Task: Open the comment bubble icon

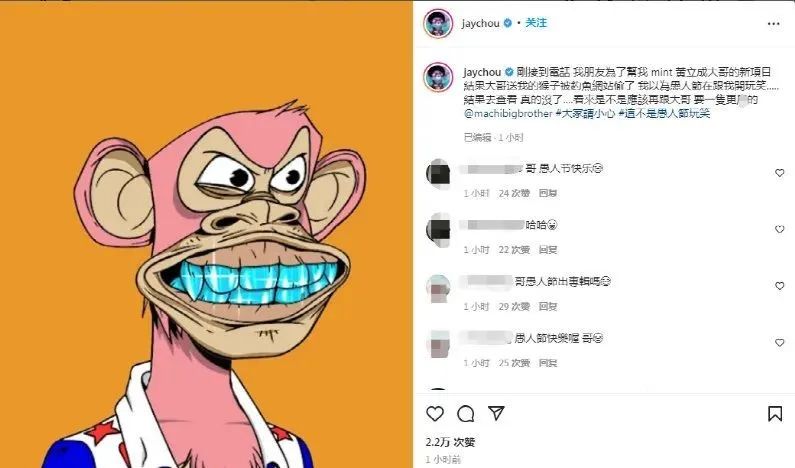Action: coord(465,414)
